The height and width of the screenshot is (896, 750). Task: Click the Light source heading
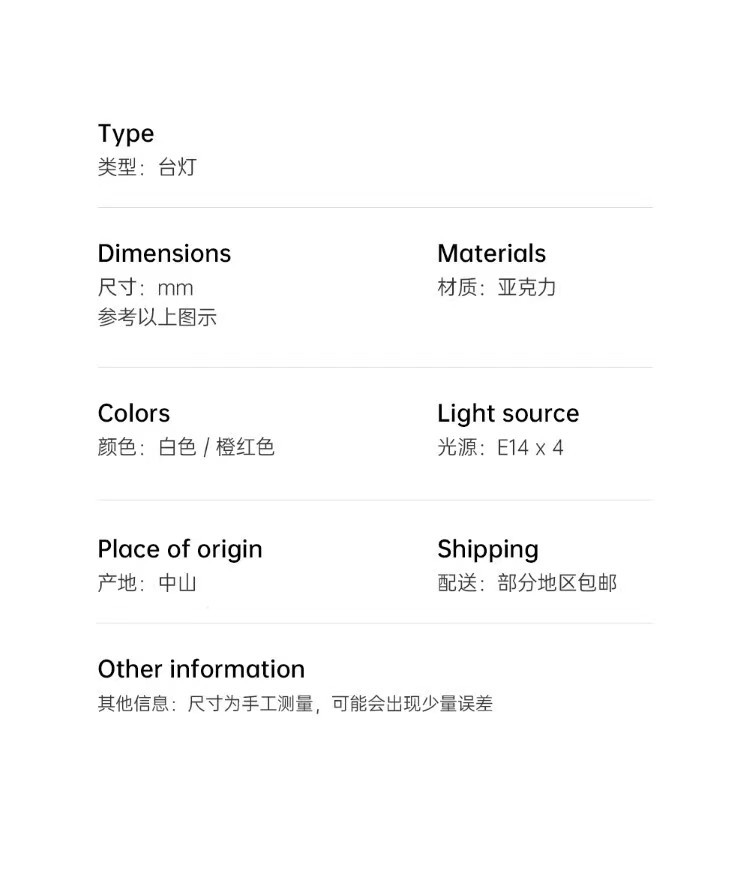508,414
